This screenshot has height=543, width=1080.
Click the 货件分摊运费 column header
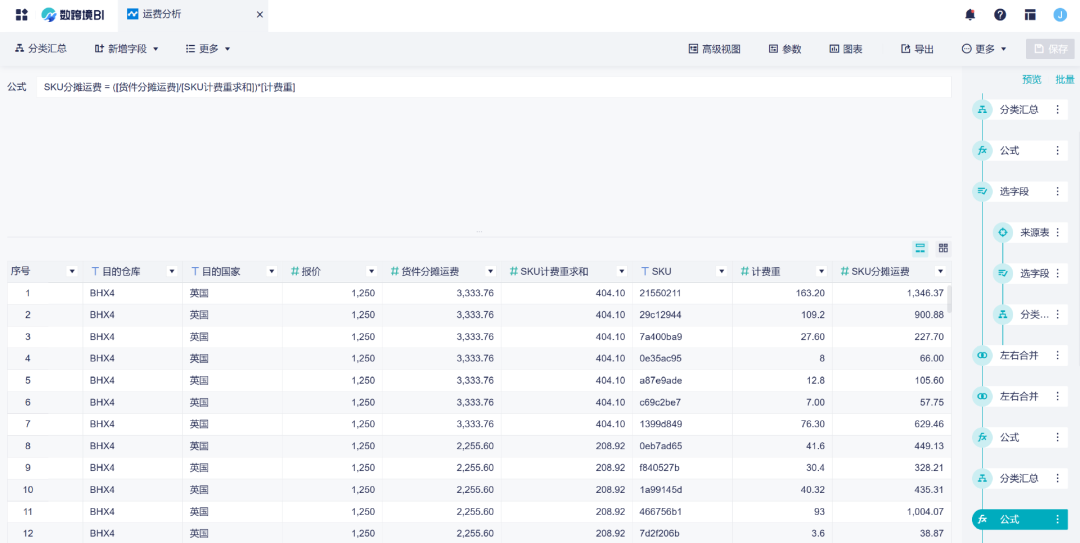(442, 272)
